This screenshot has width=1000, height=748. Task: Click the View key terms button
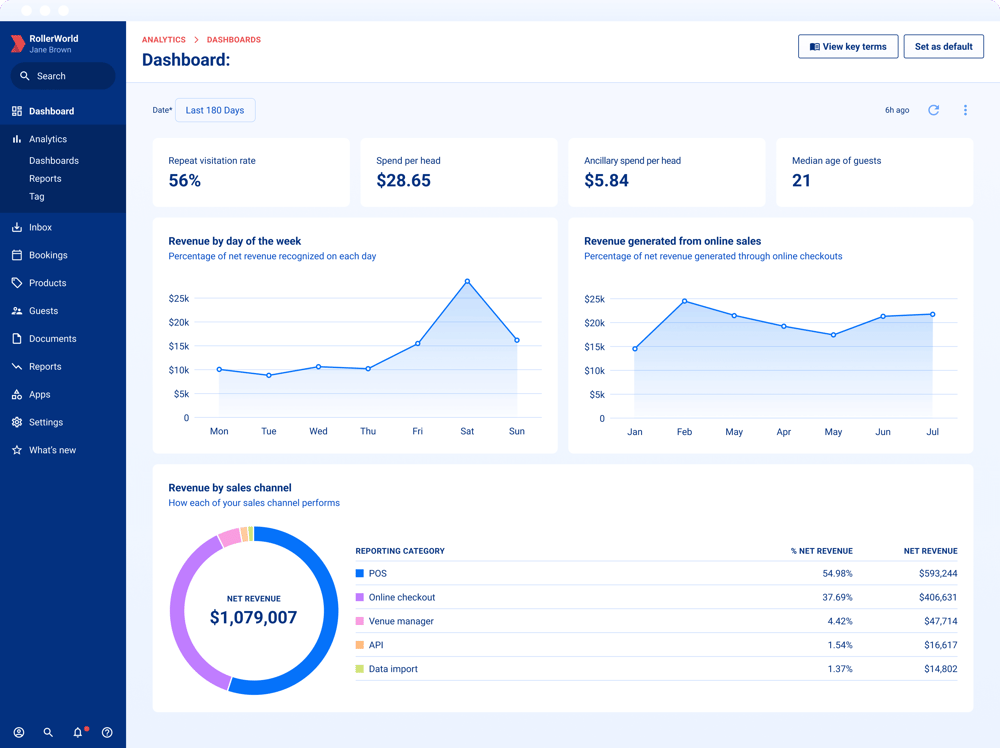coord(847,46)
